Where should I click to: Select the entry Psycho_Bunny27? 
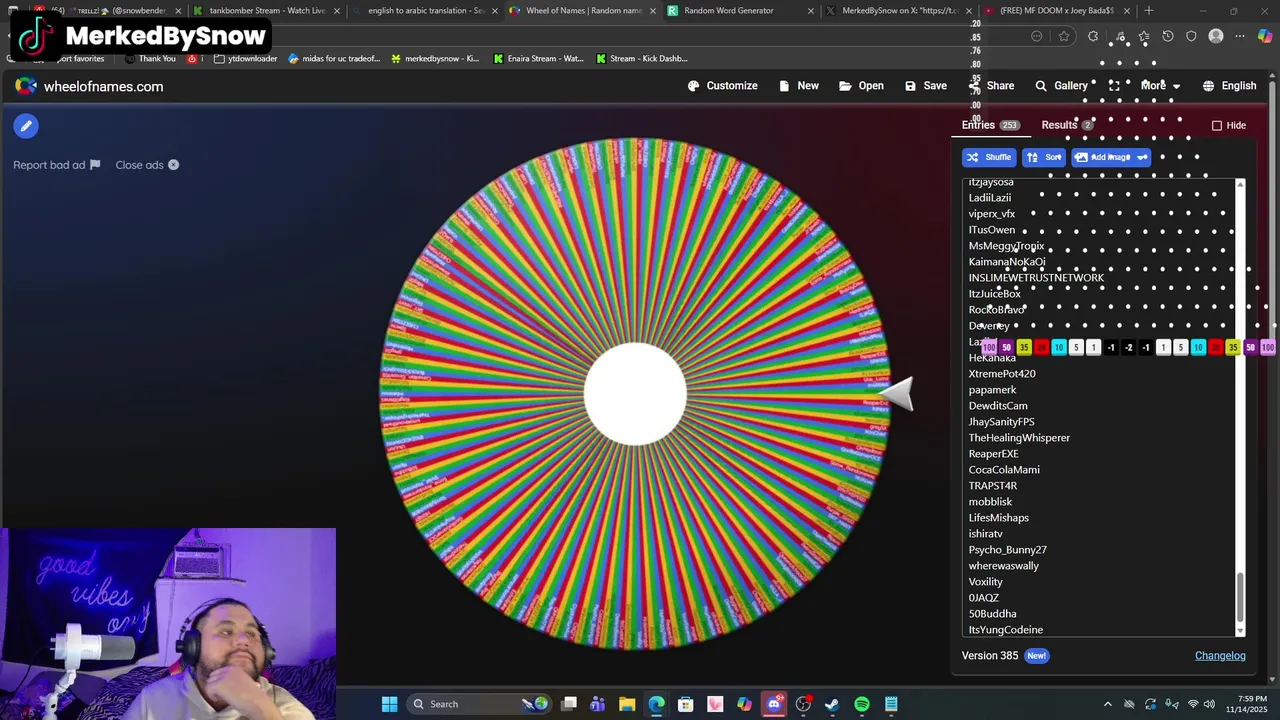click(1007, 550)
